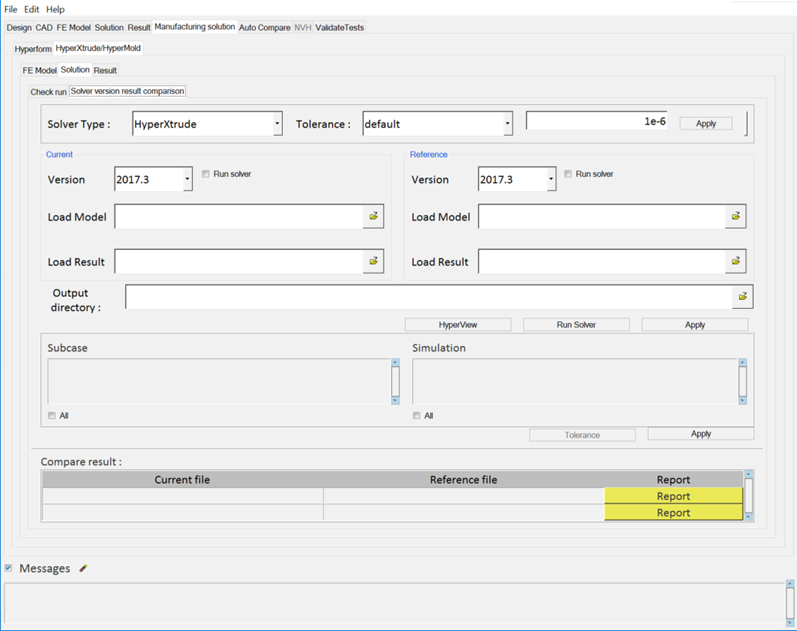This screenshot has height=631, width=797.
Task: Click the Reference Load Result folder browse icon
Action: [x=736, y=261]
